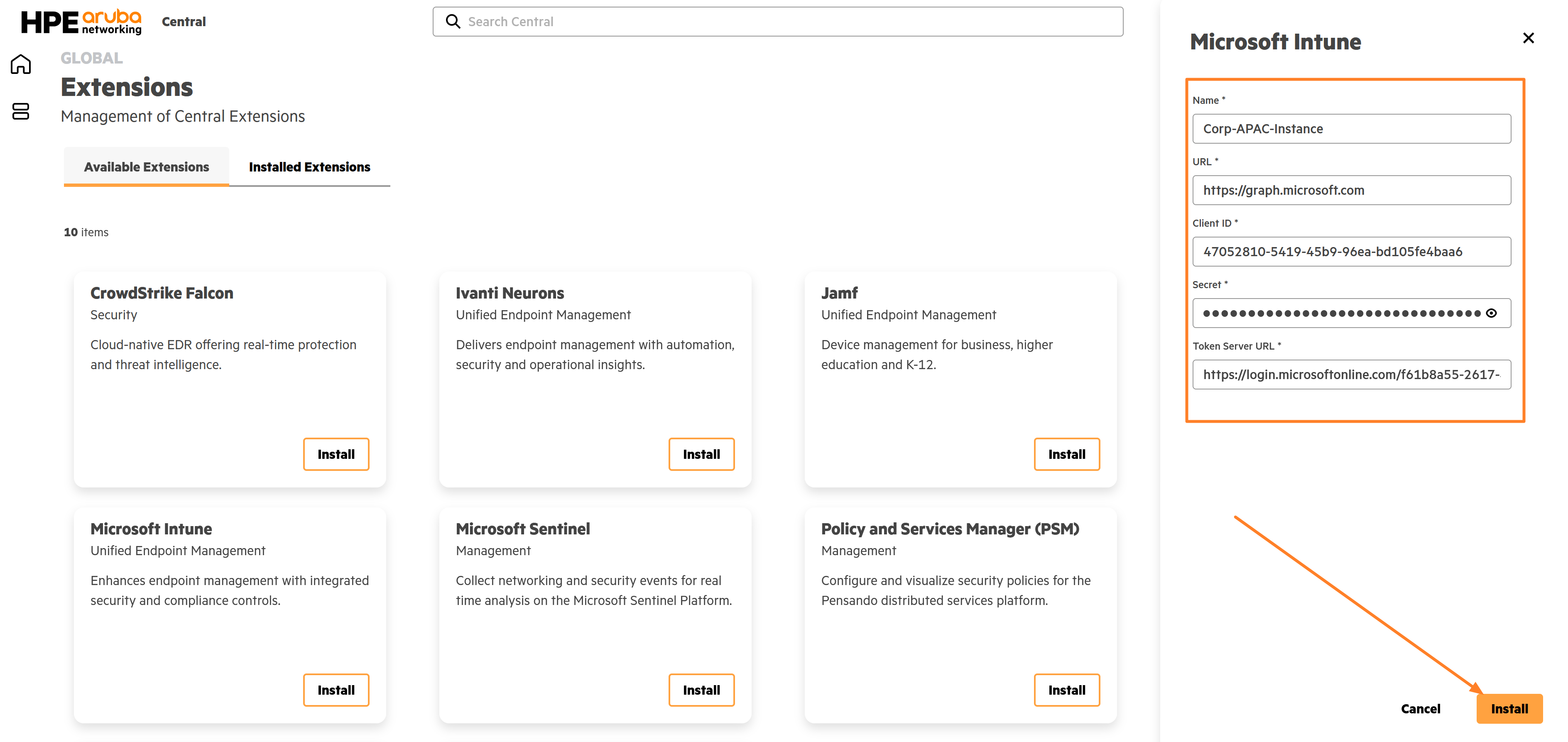Install Policy and Services Manager extension
The height and width of the screenshot is (742, 1568).
tap(1066, 690)
